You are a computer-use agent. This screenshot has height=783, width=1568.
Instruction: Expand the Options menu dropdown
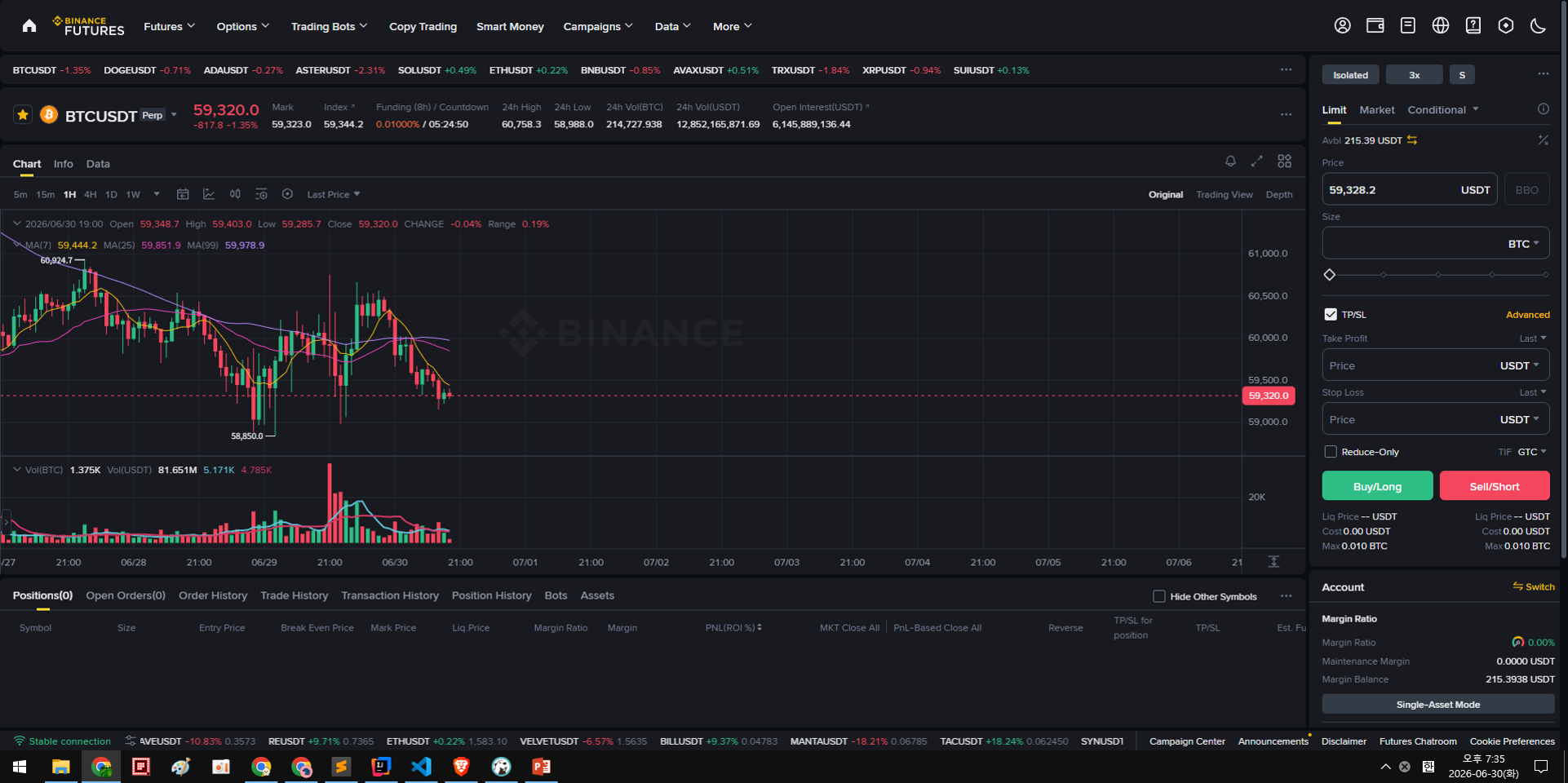(x=243, y=27)
